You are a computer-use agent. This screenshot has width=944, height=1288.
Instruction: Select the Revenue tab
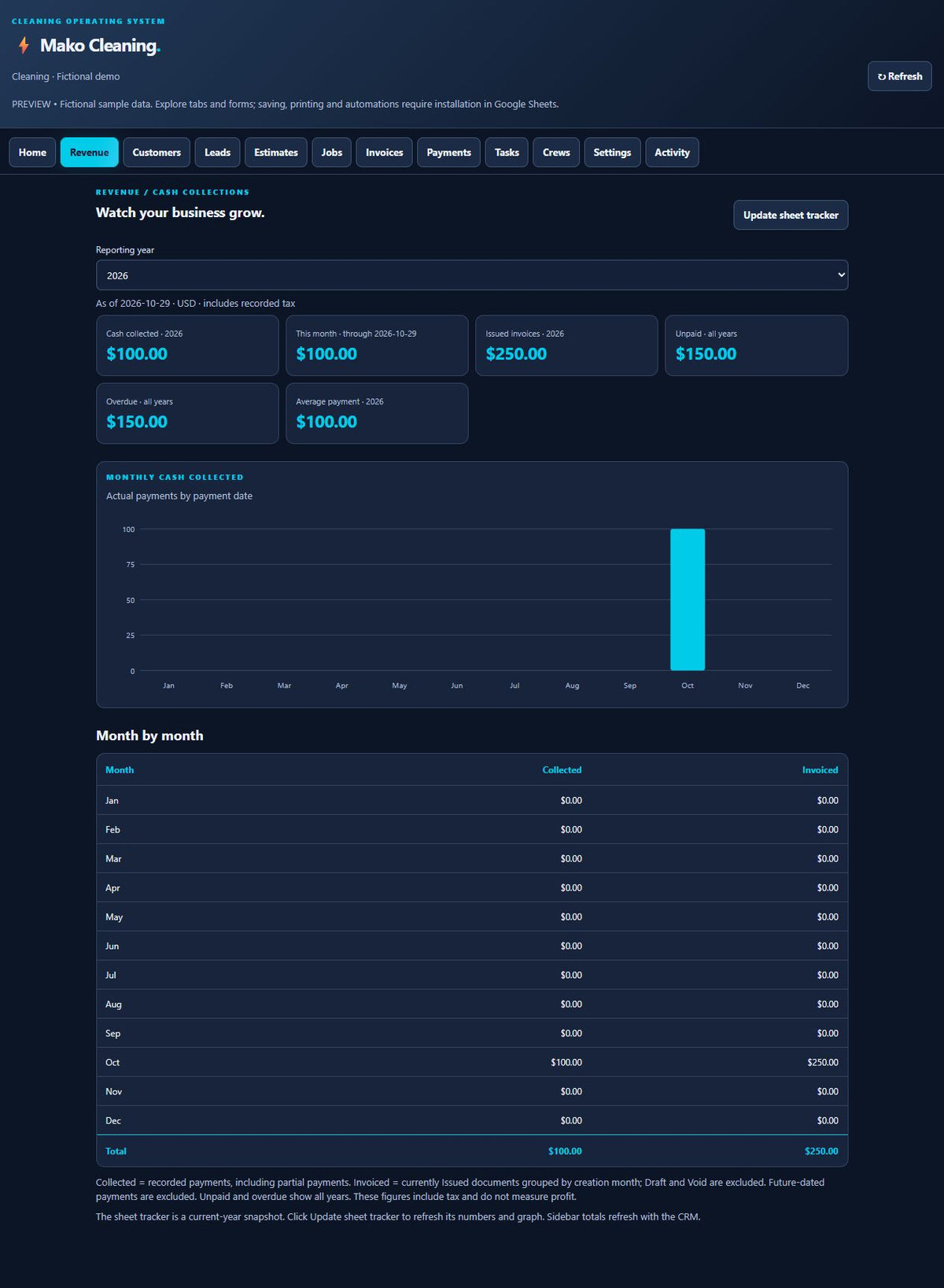(90, 153)
